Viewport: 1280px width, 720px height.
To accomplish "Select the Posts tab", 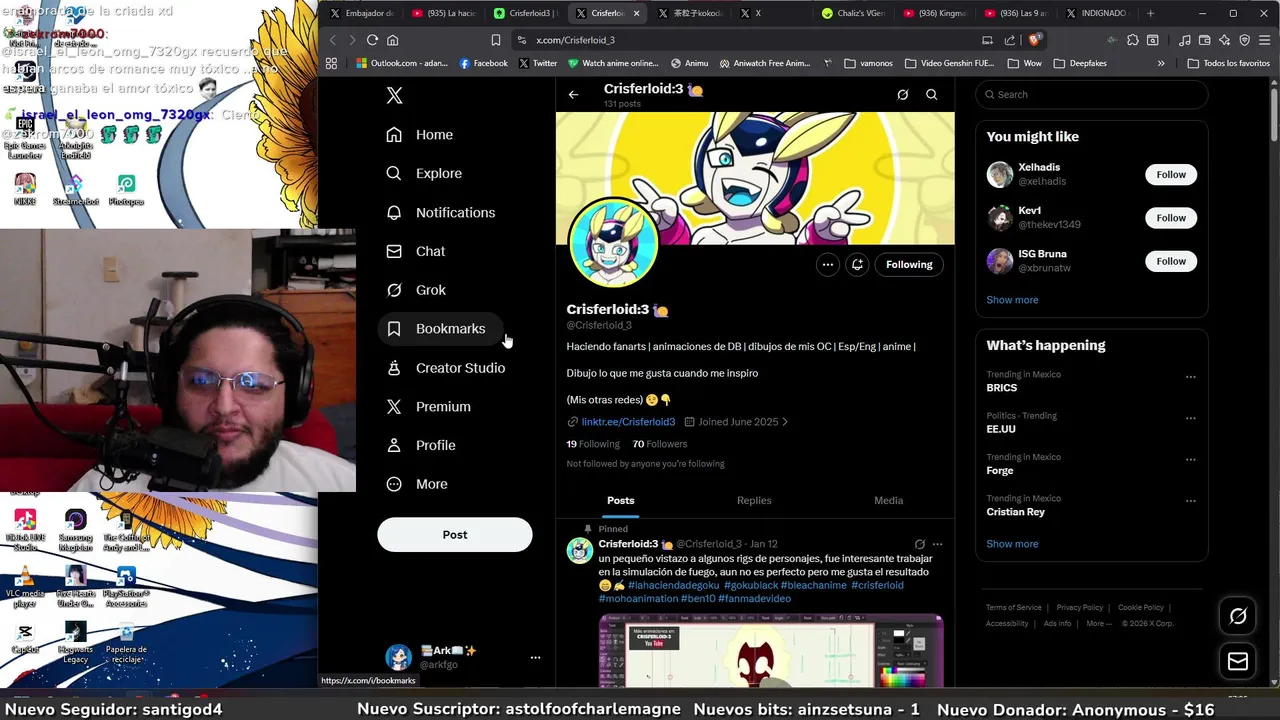I will [x=621, y=500].
